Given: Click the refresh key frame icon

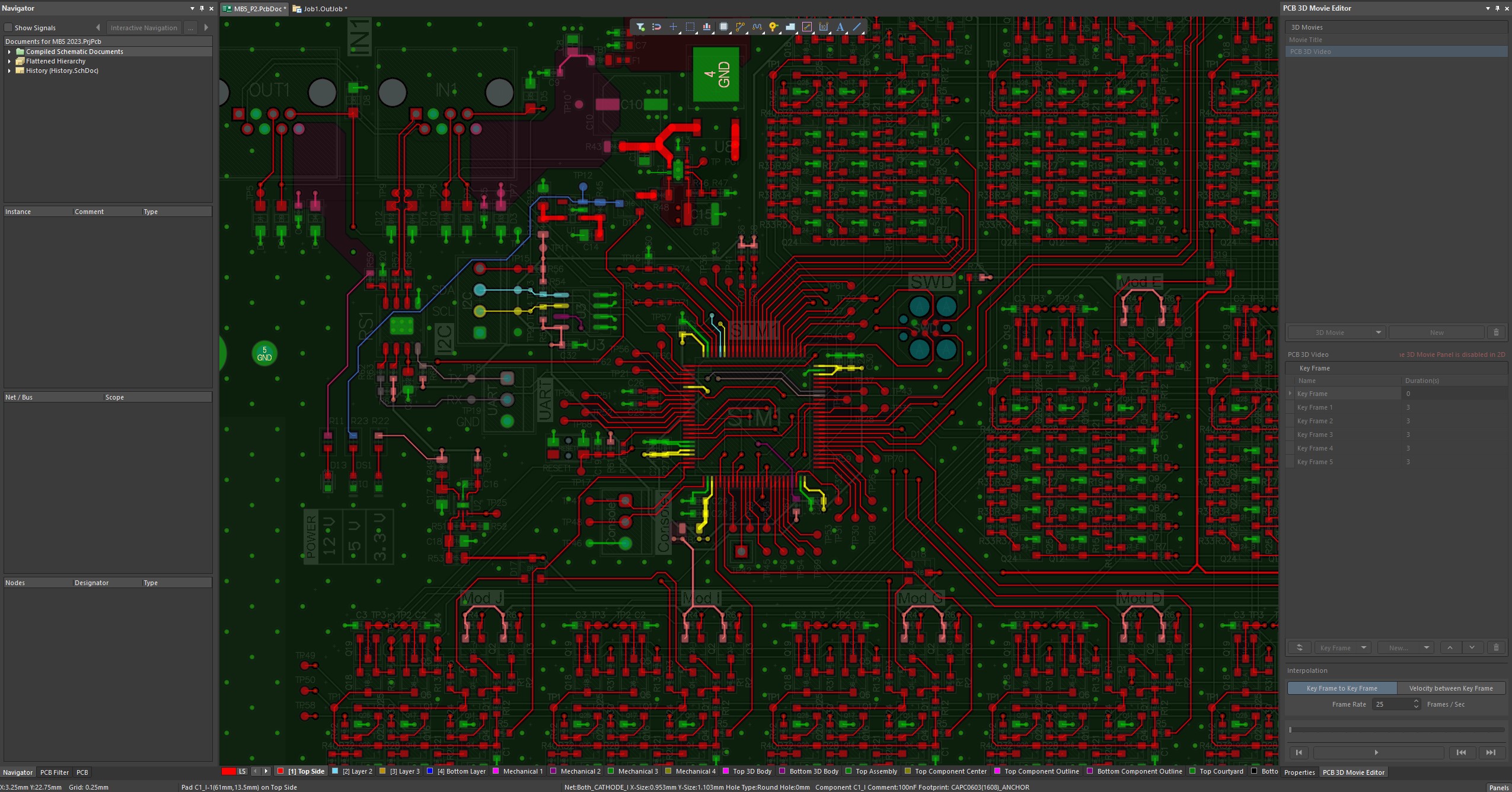Looking at the screenshot, I should click(1299, 647).
